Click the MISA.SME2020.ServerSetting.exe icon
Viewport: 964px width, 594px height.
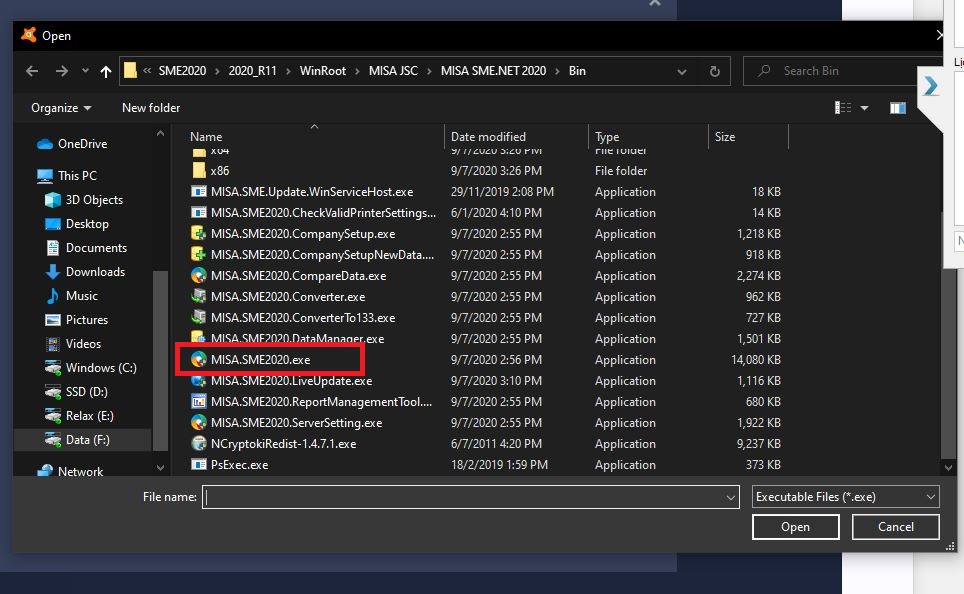(x=199, y=423)
